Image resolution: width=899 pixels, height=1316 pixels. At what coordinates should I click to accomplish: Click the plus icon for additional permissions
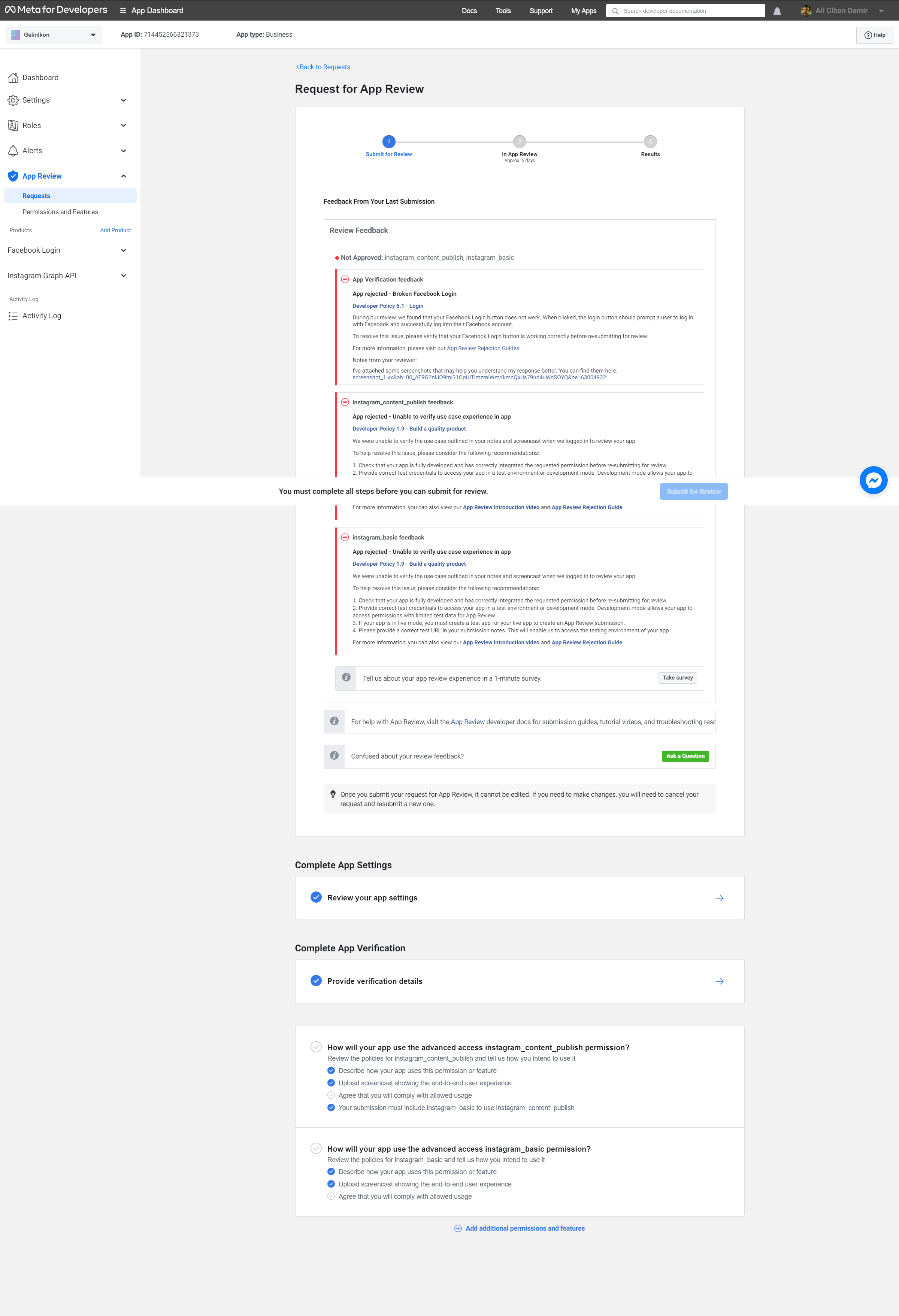click(x=458, y=1228)
